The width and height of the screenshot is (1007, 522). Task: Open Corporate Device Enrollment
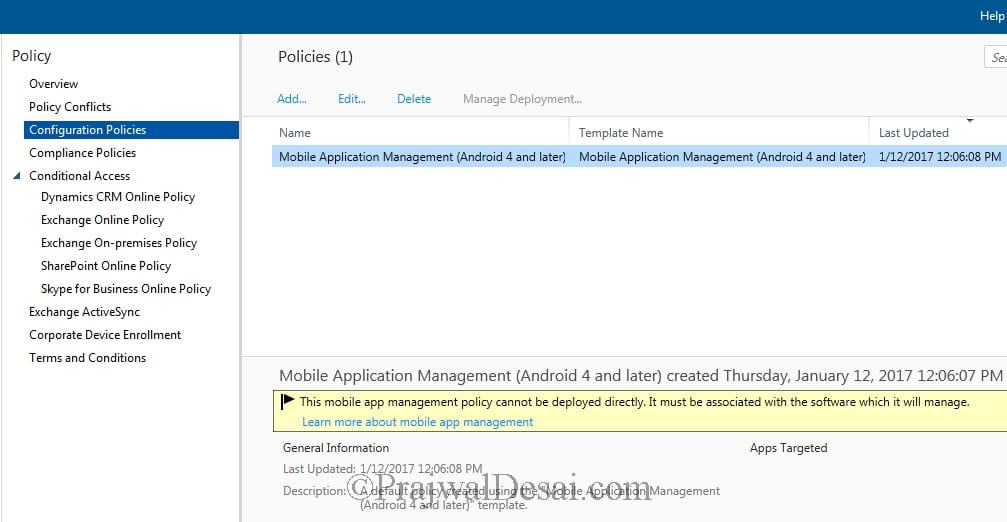click(x=105, y=335)
